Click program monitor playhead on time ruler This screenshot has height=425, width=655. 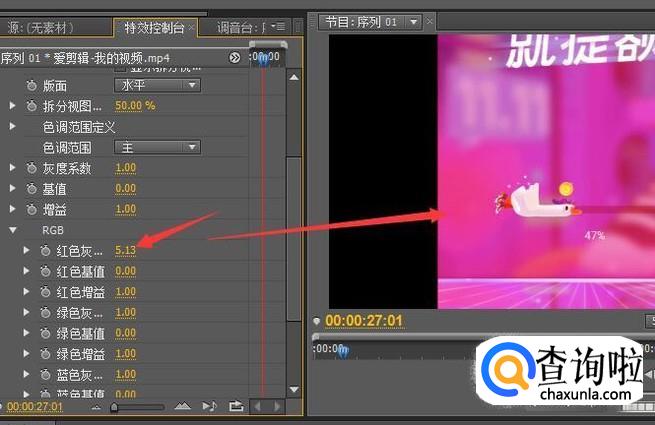coord(343,352)
